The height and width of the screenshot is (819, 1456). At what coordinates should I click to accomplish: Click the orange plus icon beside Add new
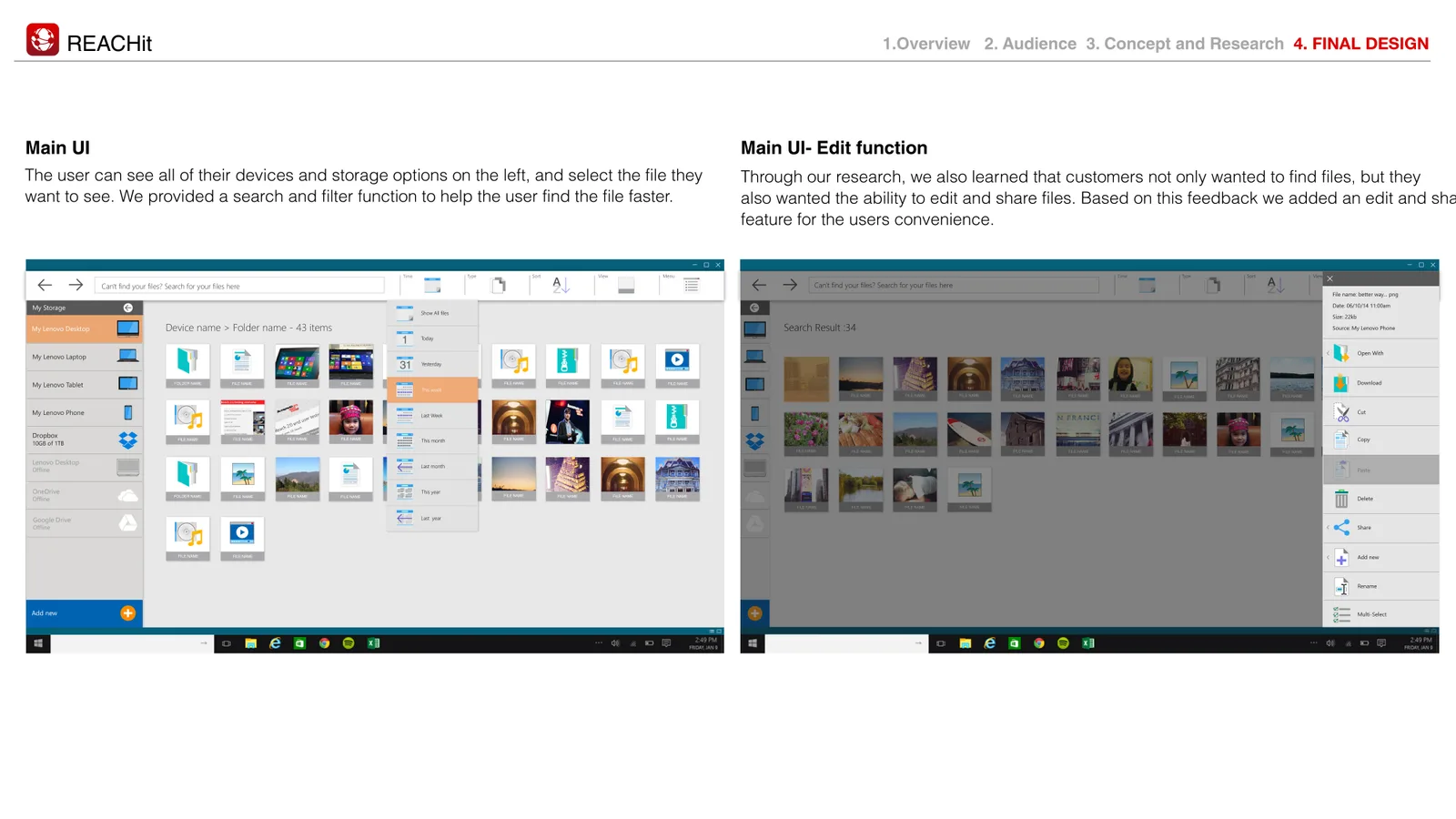tap(128, 613)
